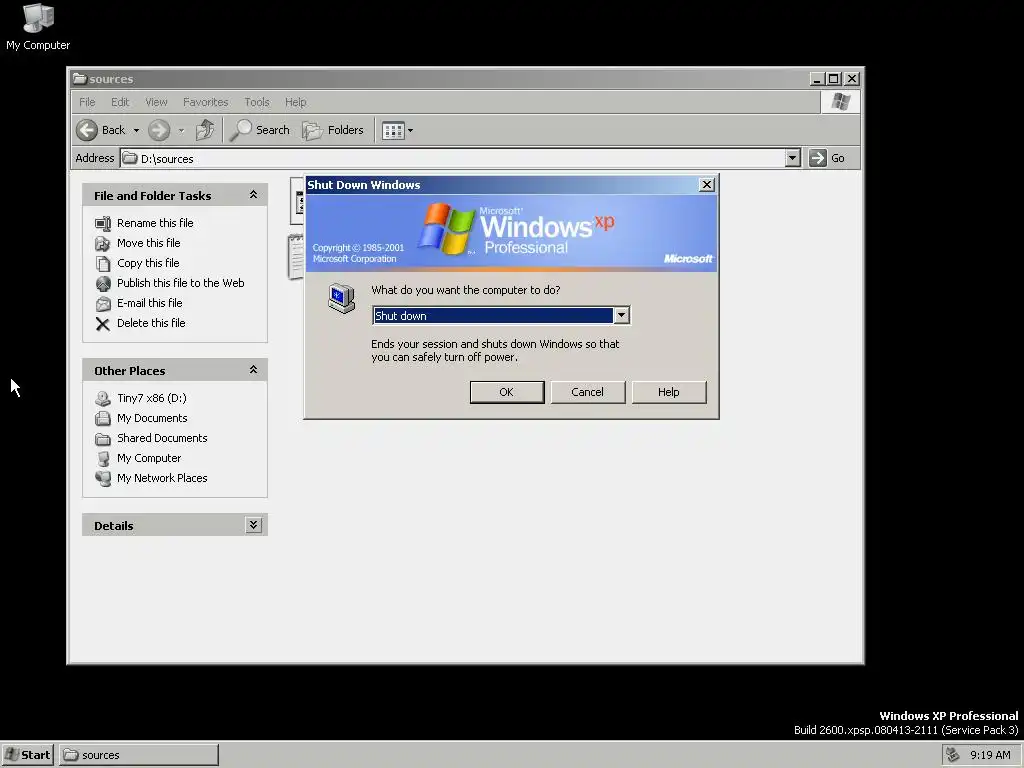Click the Delete this file X icon
1024x768 pixels.
tap(103, 323)
